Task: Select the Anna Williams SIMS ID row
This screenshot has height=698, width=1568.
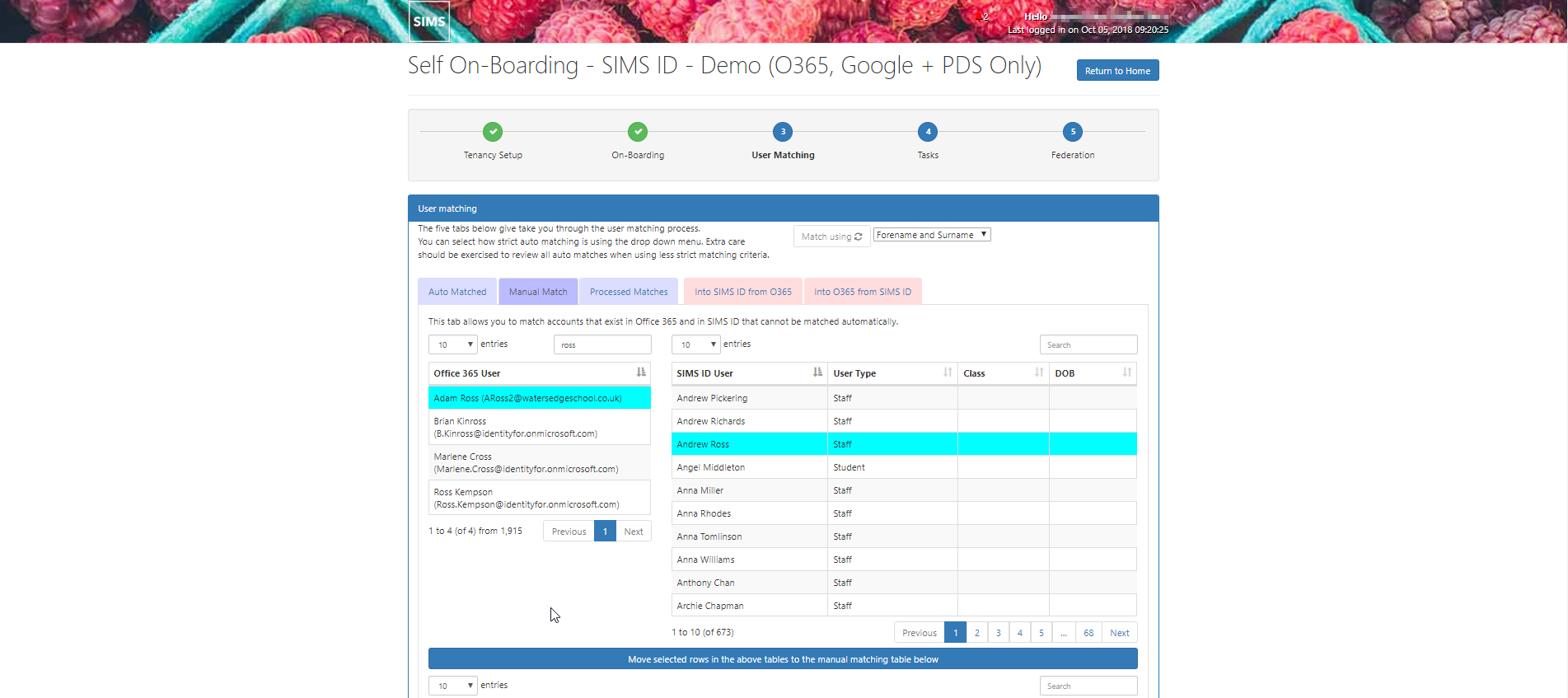Action: pyautogui.click(x=904, y=560)
